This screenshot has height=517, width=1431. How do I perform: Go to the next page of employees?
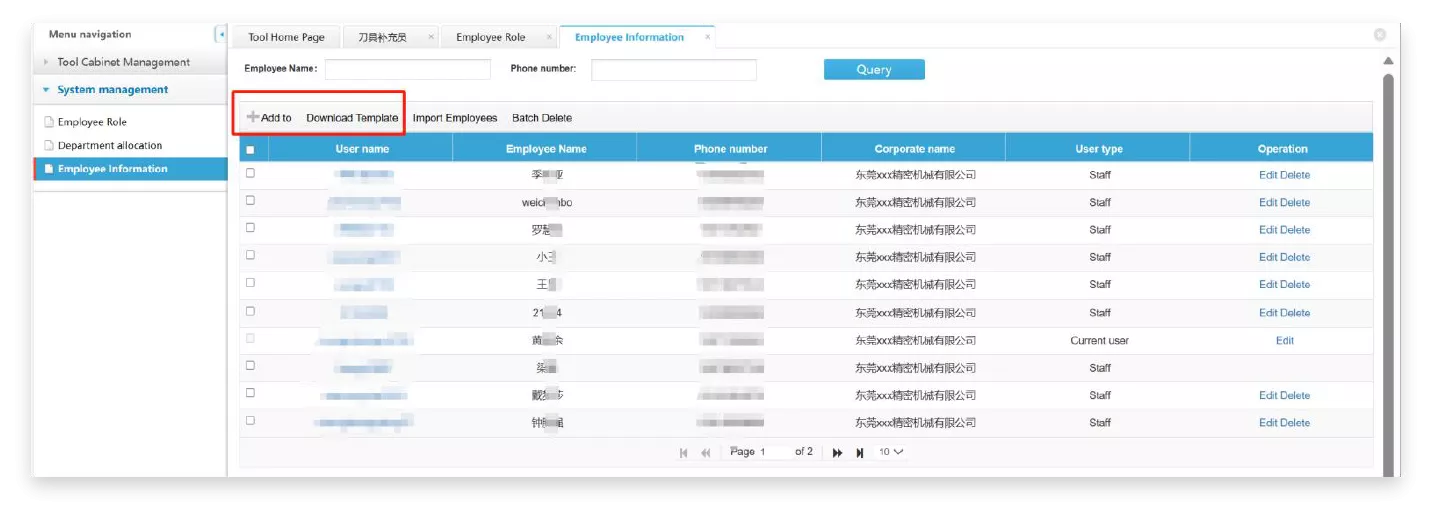(837, 453)
